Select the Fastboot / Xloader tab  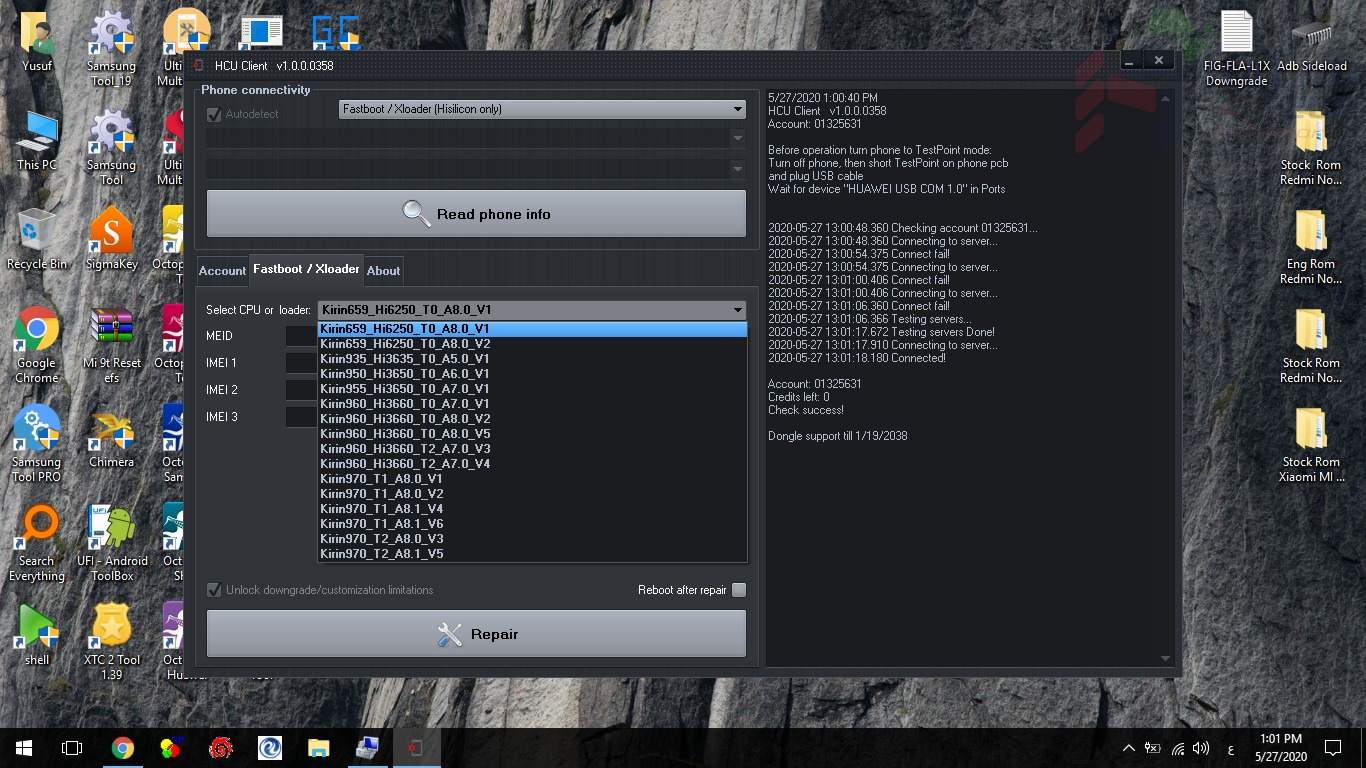pyautogui.click(x=306, y=269)
